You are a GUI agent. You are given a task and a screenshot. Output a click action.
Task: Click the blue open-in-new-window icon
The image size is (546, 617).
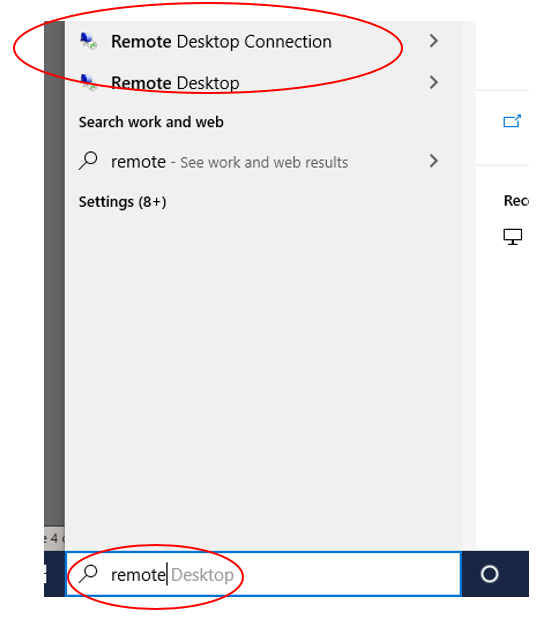pos(512,121)
